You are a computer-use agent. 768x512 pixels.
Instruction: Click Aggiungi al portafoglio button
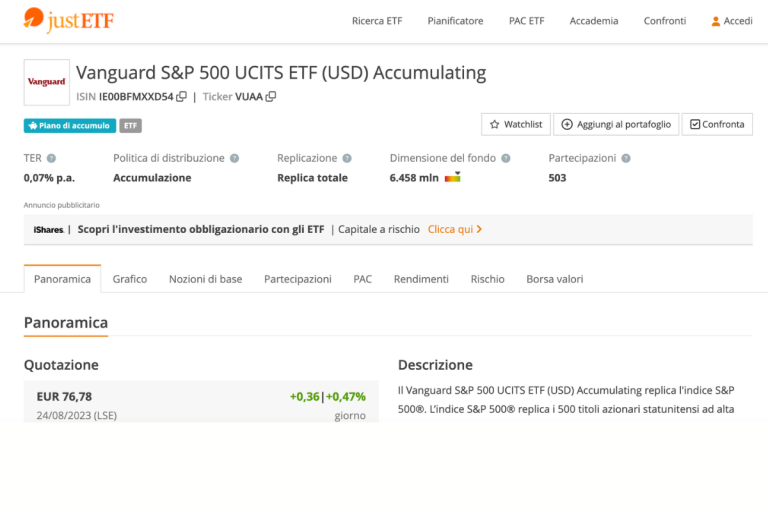[x=616, y=125]
